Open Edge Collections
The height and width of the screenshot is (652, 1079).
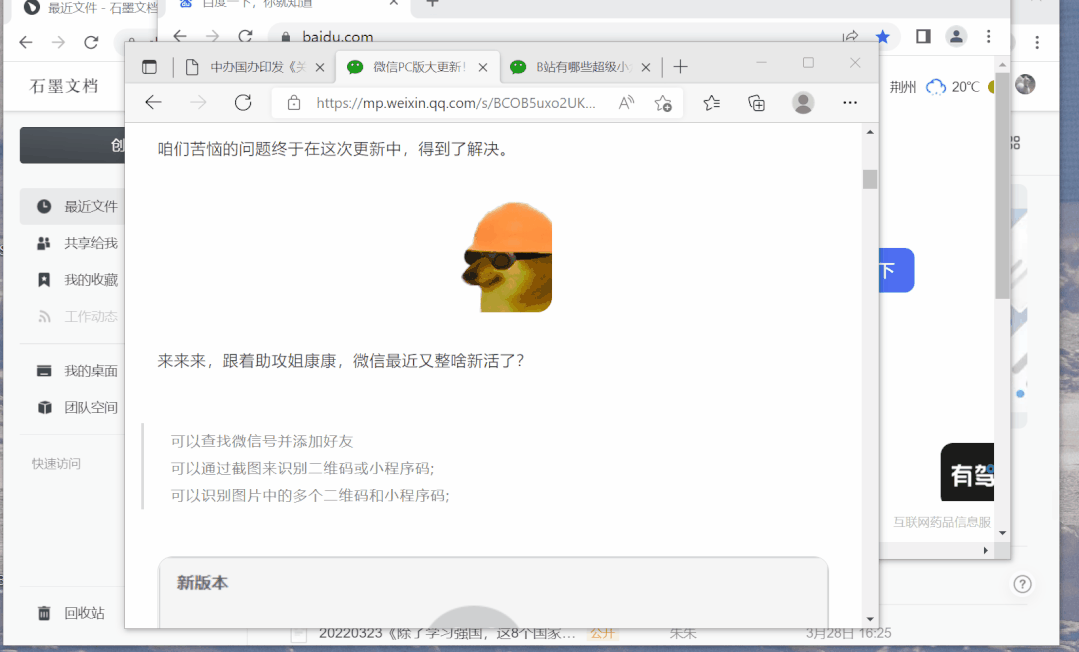(757, 103)
